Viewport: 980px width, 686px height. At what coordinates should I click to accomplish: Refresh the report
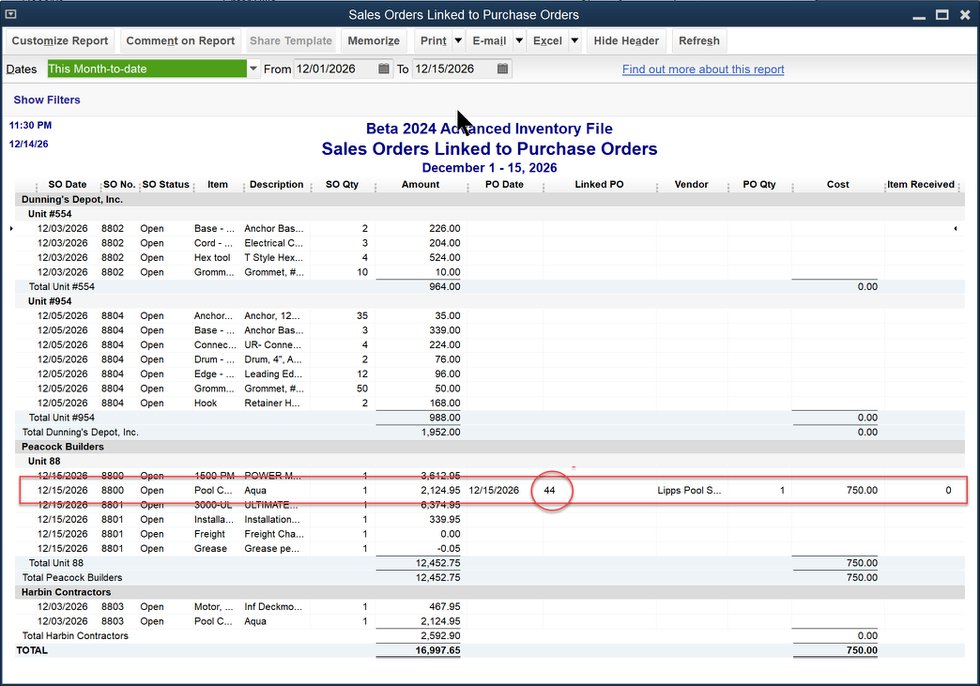pyautogui.click(x=698, y=41)
